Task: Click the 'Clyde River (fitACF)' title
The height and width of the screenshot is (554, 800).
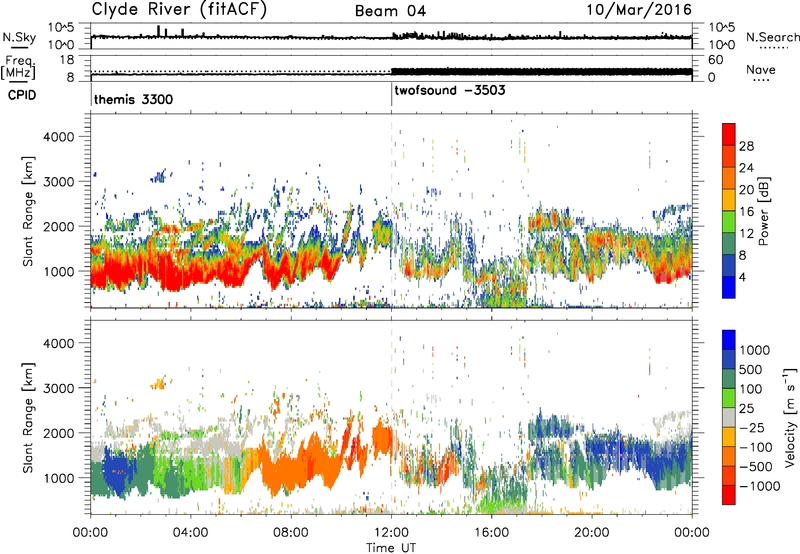Action: click(179, 10)
